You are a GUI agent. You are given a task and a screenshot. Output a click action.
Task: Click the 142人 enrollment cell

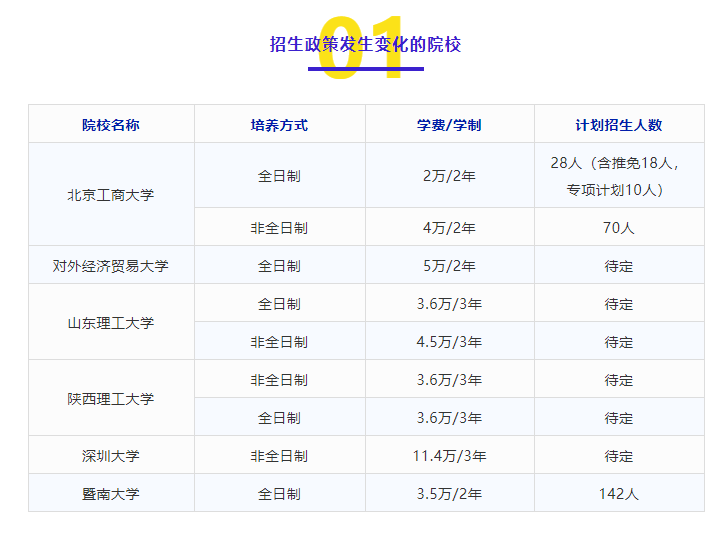[619, 494]
